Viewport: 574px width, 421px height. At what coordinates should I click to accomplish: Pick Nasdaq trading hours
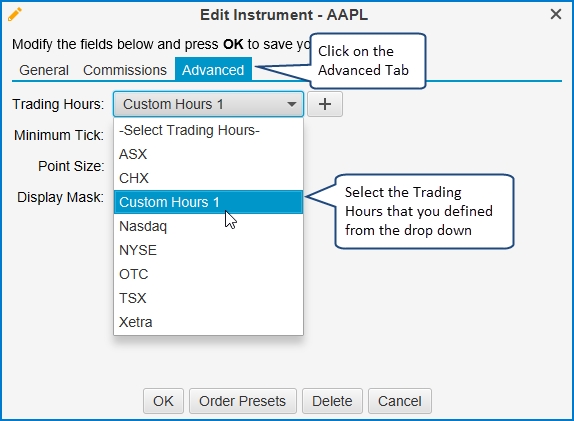pyautogui.click(x=208, y=226)
